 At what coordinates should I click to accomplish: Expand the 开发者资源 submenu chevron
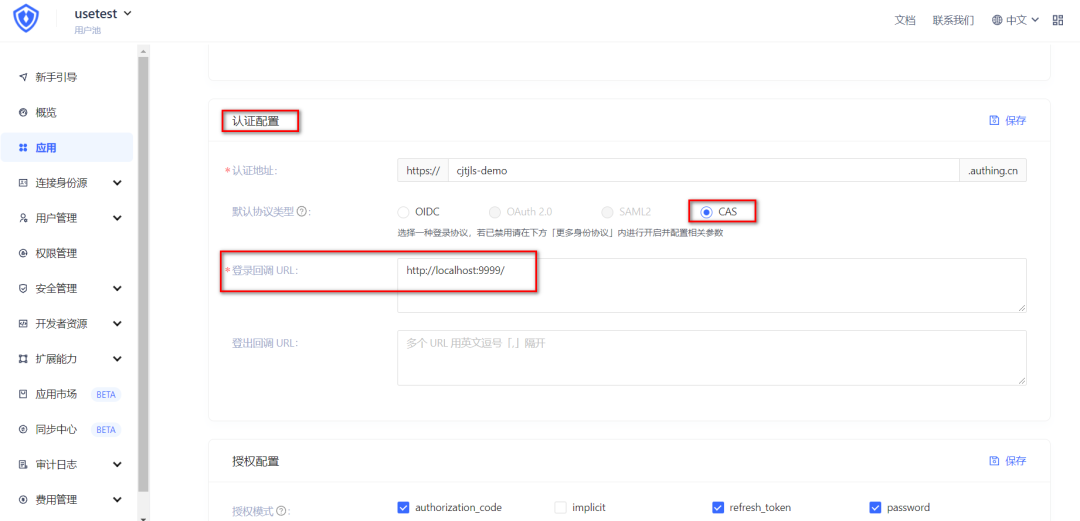point(117,323)
